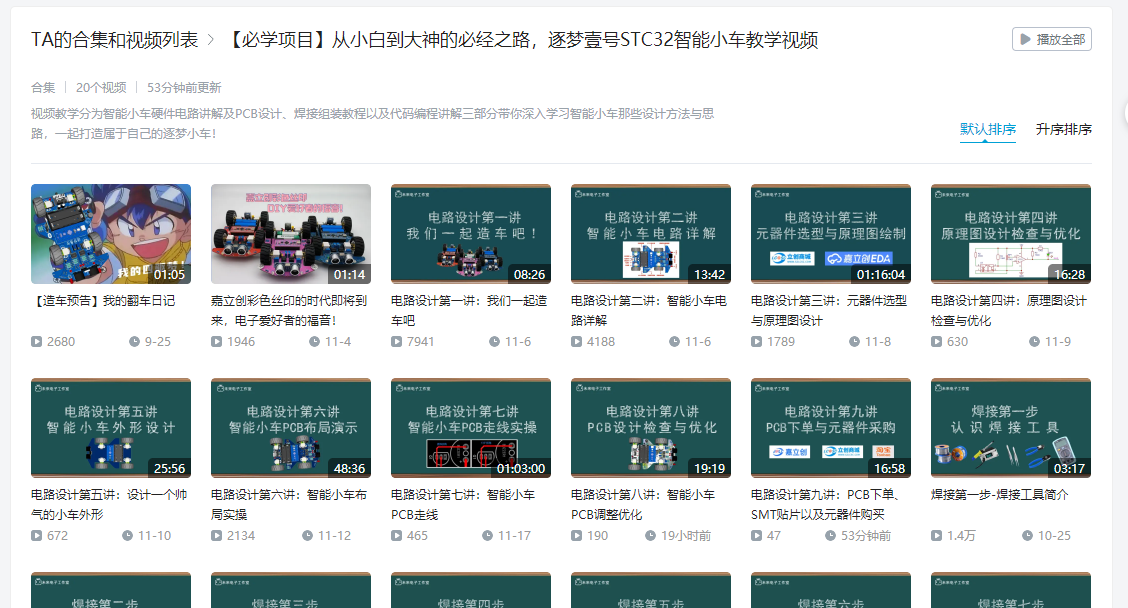Open TA的合集和视频列表 breadcrumb link
This screenshot has width=1128, height=608.
[114, 40]
